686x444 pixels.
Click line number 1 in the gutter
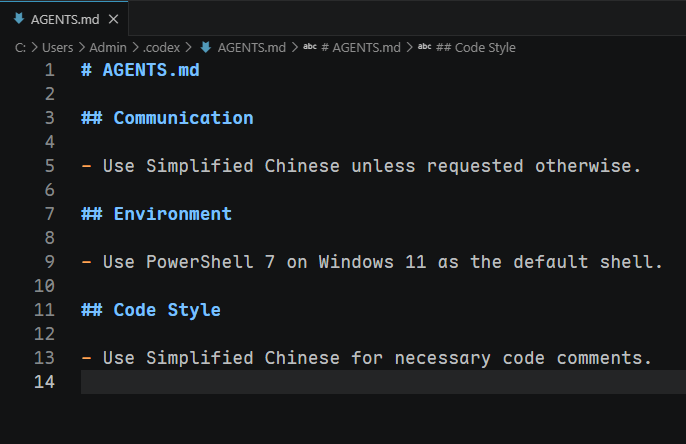point(49,70)
